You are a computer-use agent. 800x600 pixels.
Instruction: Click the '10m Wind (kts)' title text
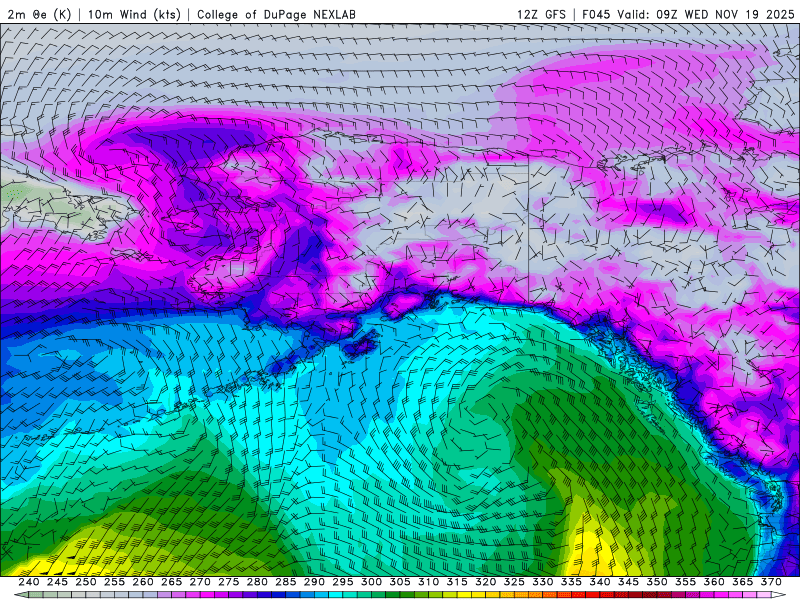pyautogui.click(x=134, y=14)
